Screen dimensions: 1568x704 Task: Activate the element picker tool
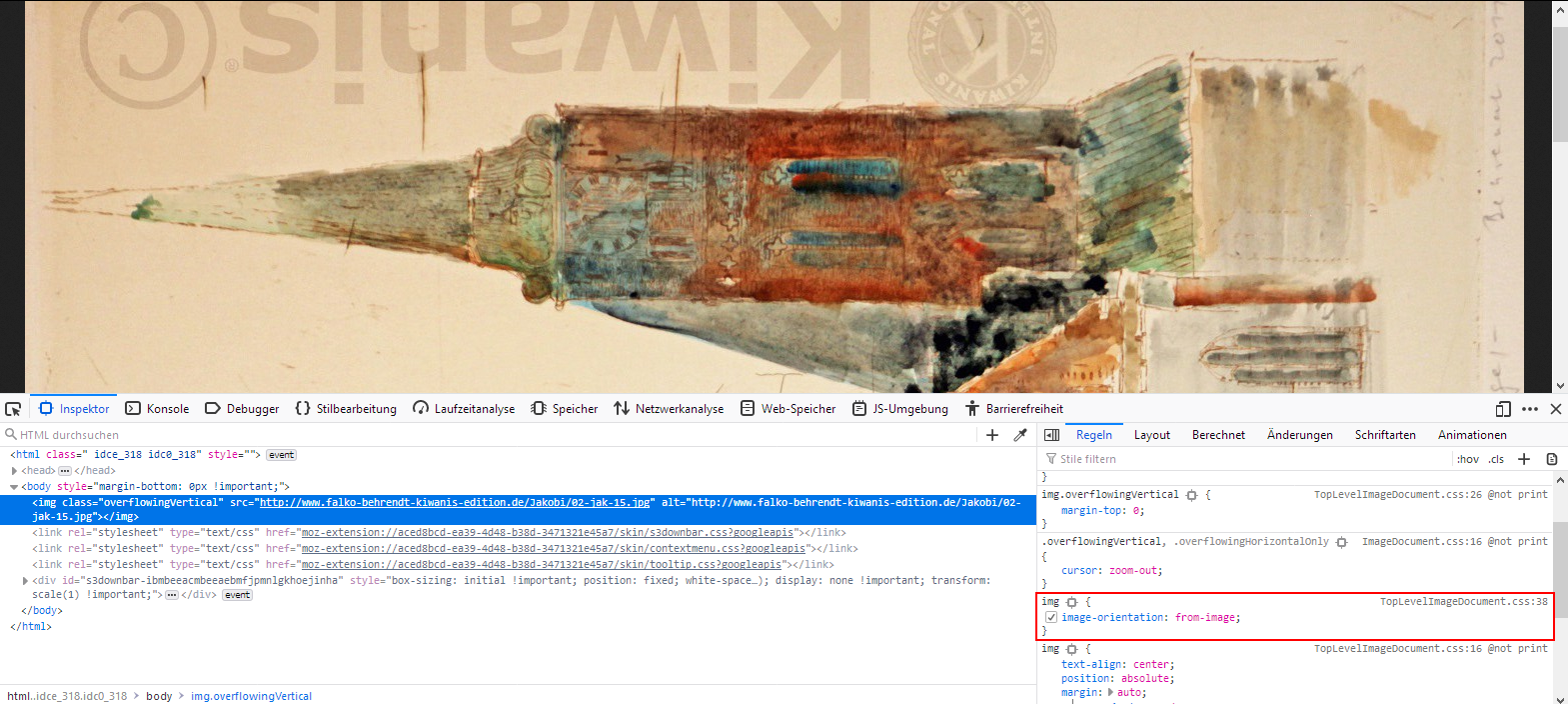pyautogui.click(x=13, y=409)
